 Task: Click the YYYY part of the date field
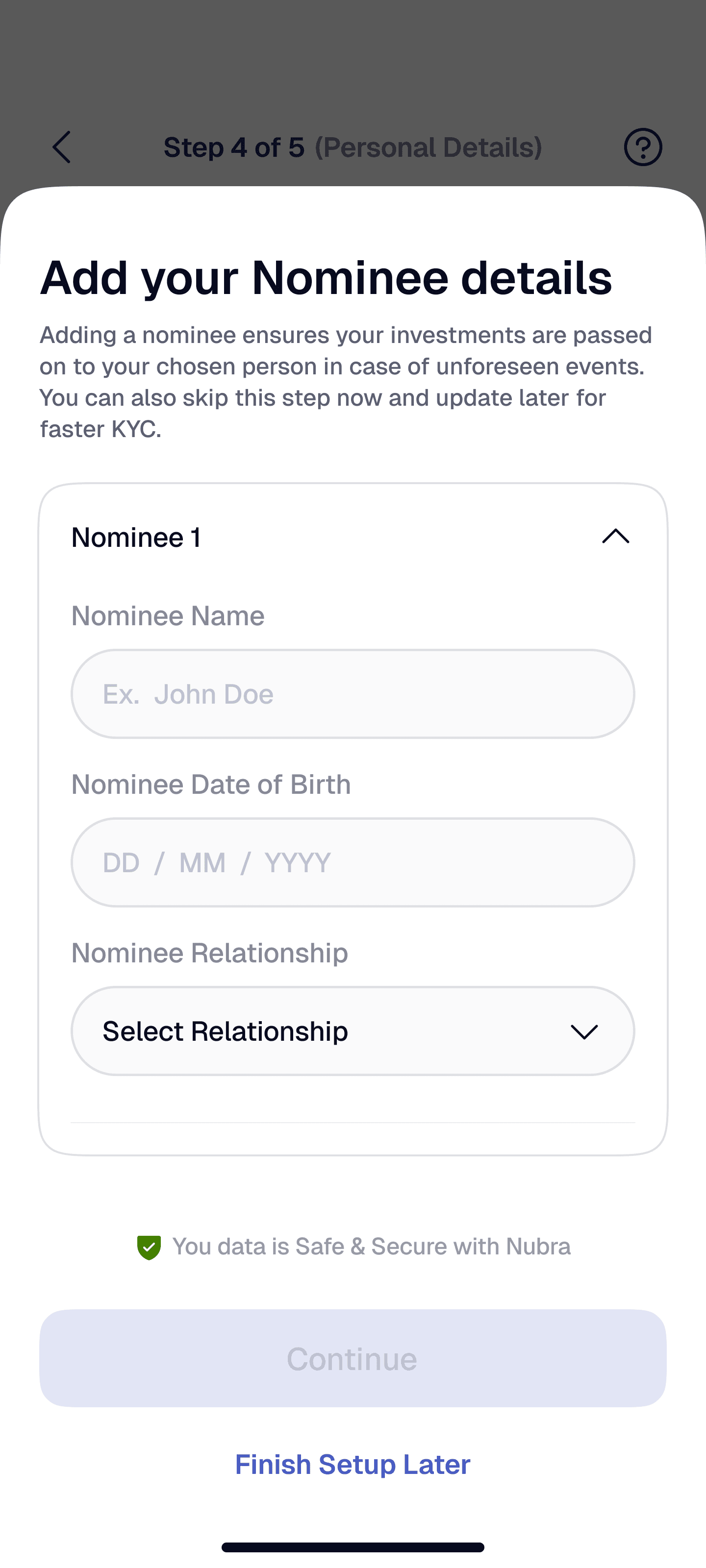pyautogui.click(x=298, y=863)
